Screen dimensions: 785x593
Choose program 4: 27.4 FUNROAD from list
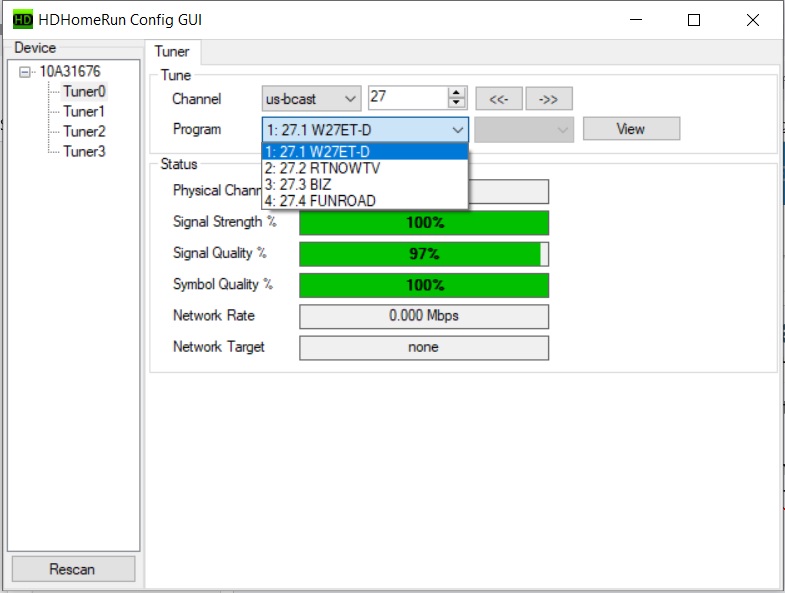[x=365, y=201]
